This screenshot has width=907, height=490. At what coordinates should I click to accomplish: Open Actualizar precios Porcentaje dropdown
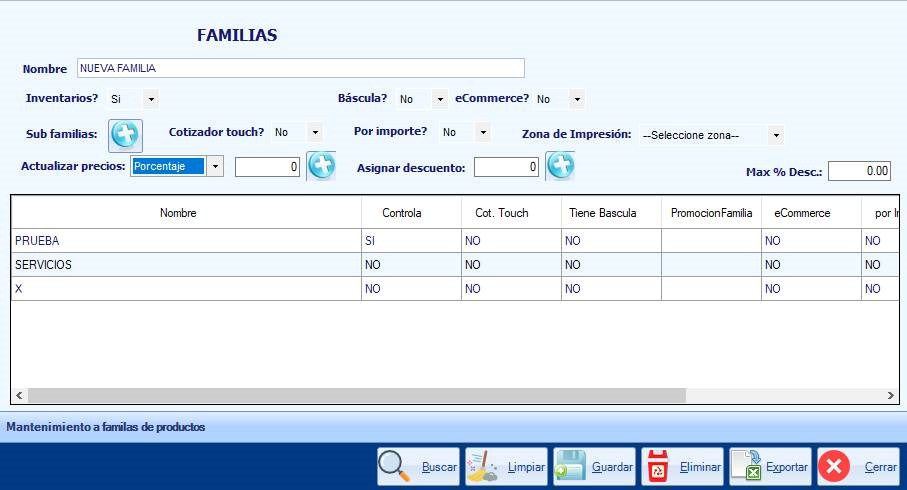point(215,167)
